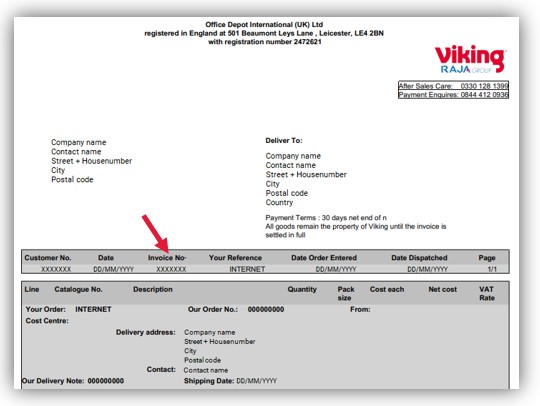
Task: Click the 'Catalogue No.' column header
Action: pos(78,289)
